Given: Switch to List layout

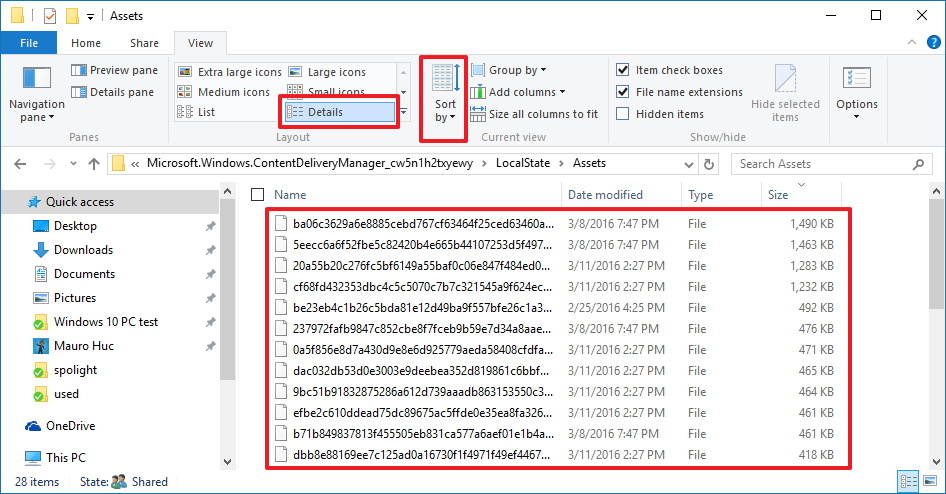Looking at the screenshot, I should [196, 112].
